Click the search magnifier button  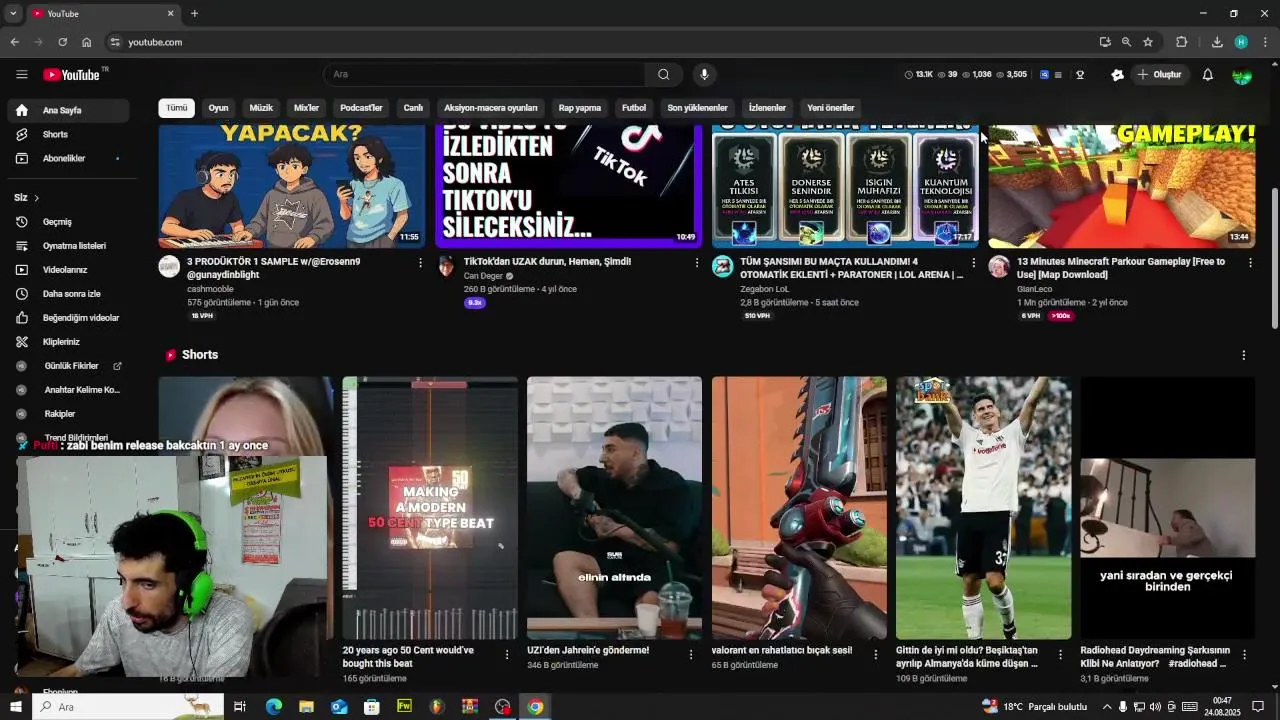point(664,74)
